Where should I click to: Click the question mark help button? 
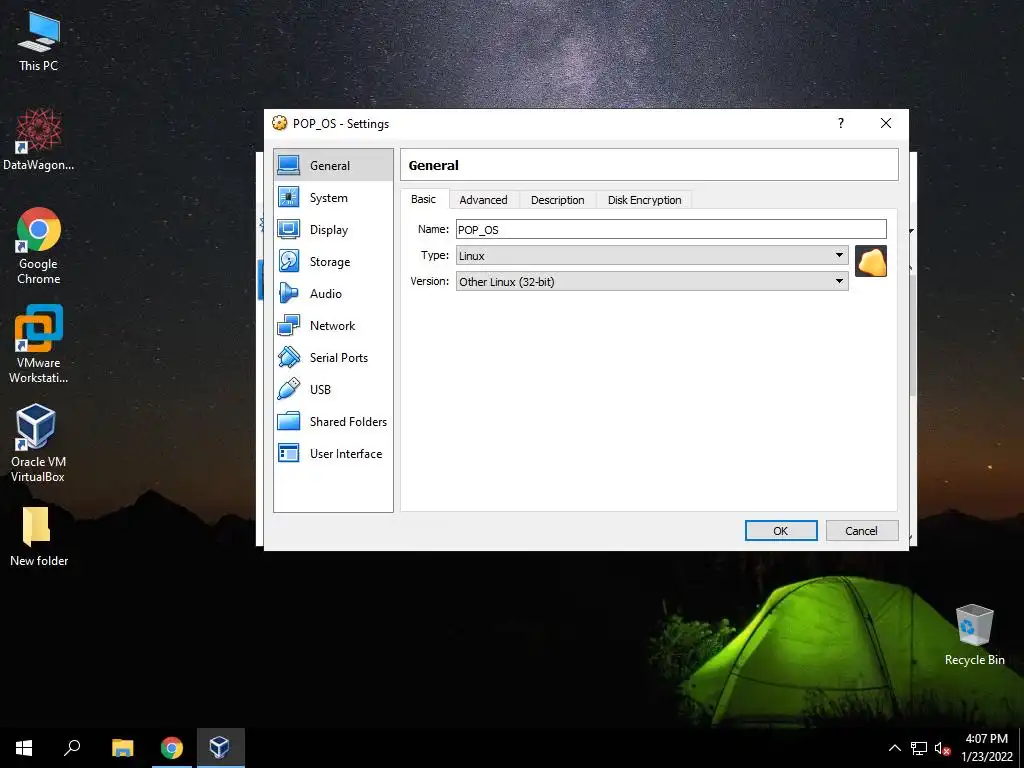click(840, 123)
